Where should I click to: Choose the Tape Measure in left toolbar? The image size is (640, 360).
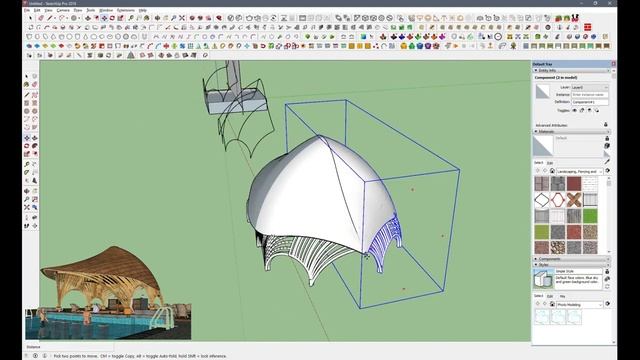[x=27, y=164]
